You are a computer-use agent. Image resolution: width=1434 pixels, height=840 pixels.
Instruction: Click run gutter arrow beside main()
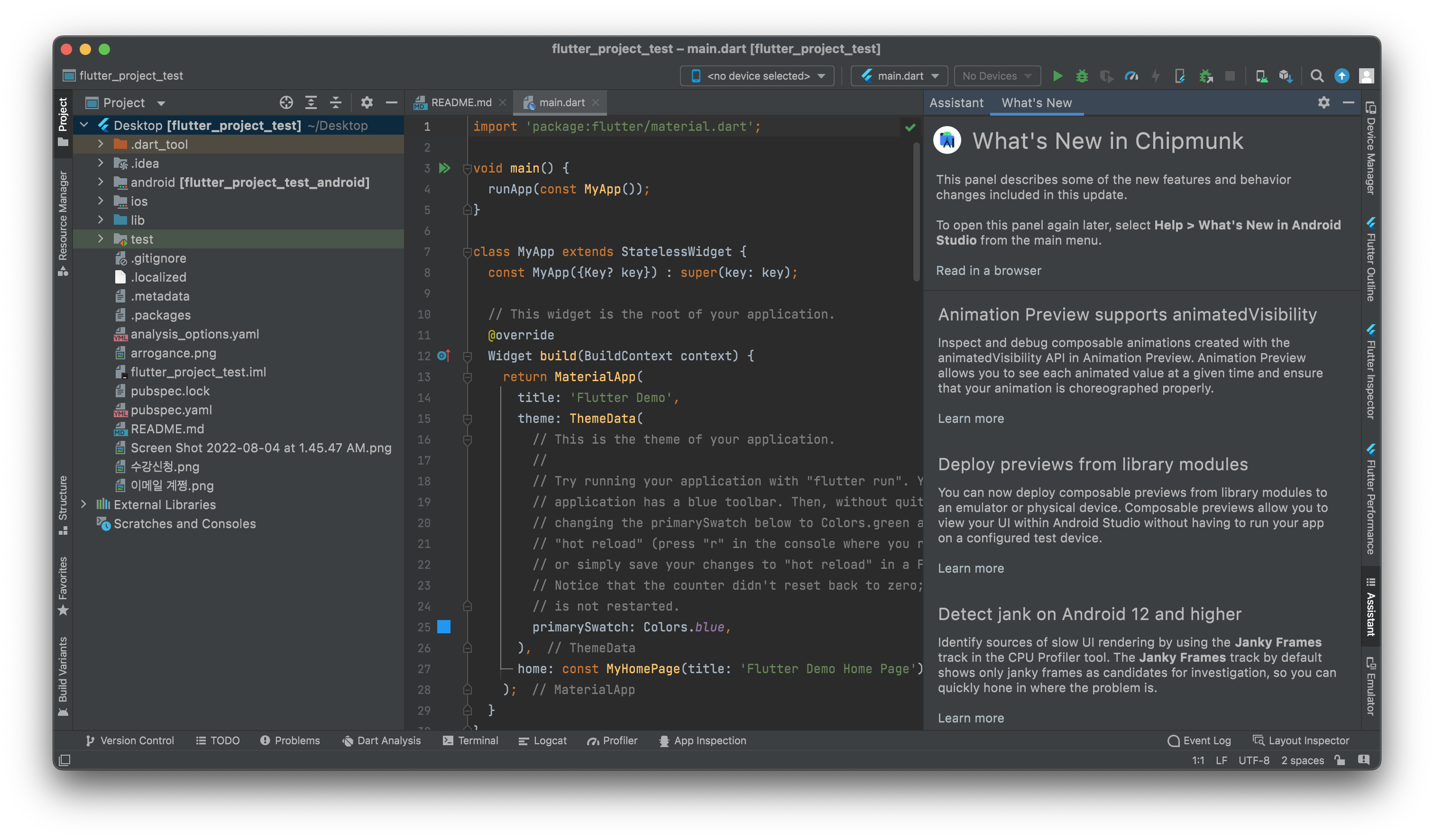444,168
